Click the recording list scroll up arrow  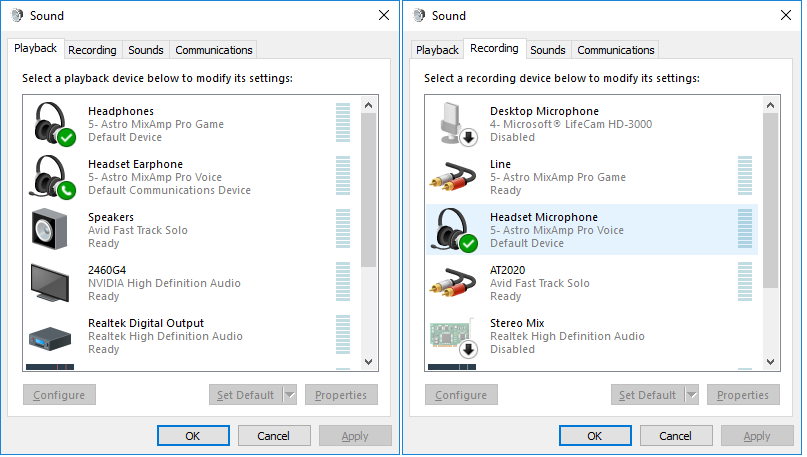(770, 105)
